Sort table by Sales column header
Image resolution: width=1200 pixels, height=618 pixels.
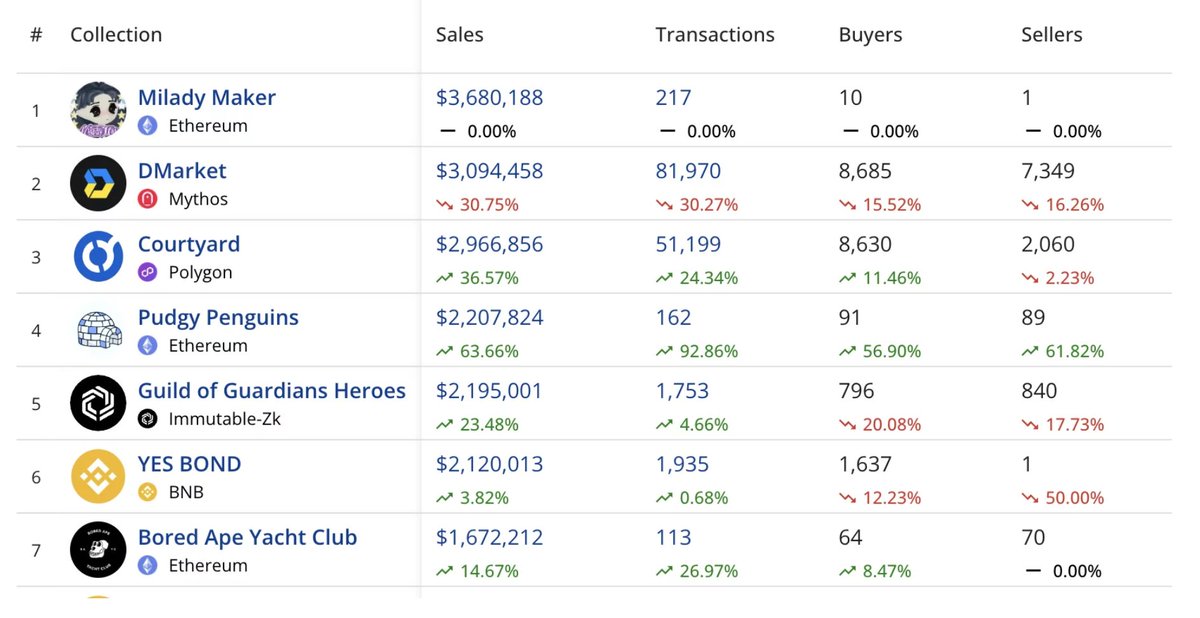[459, 35]
